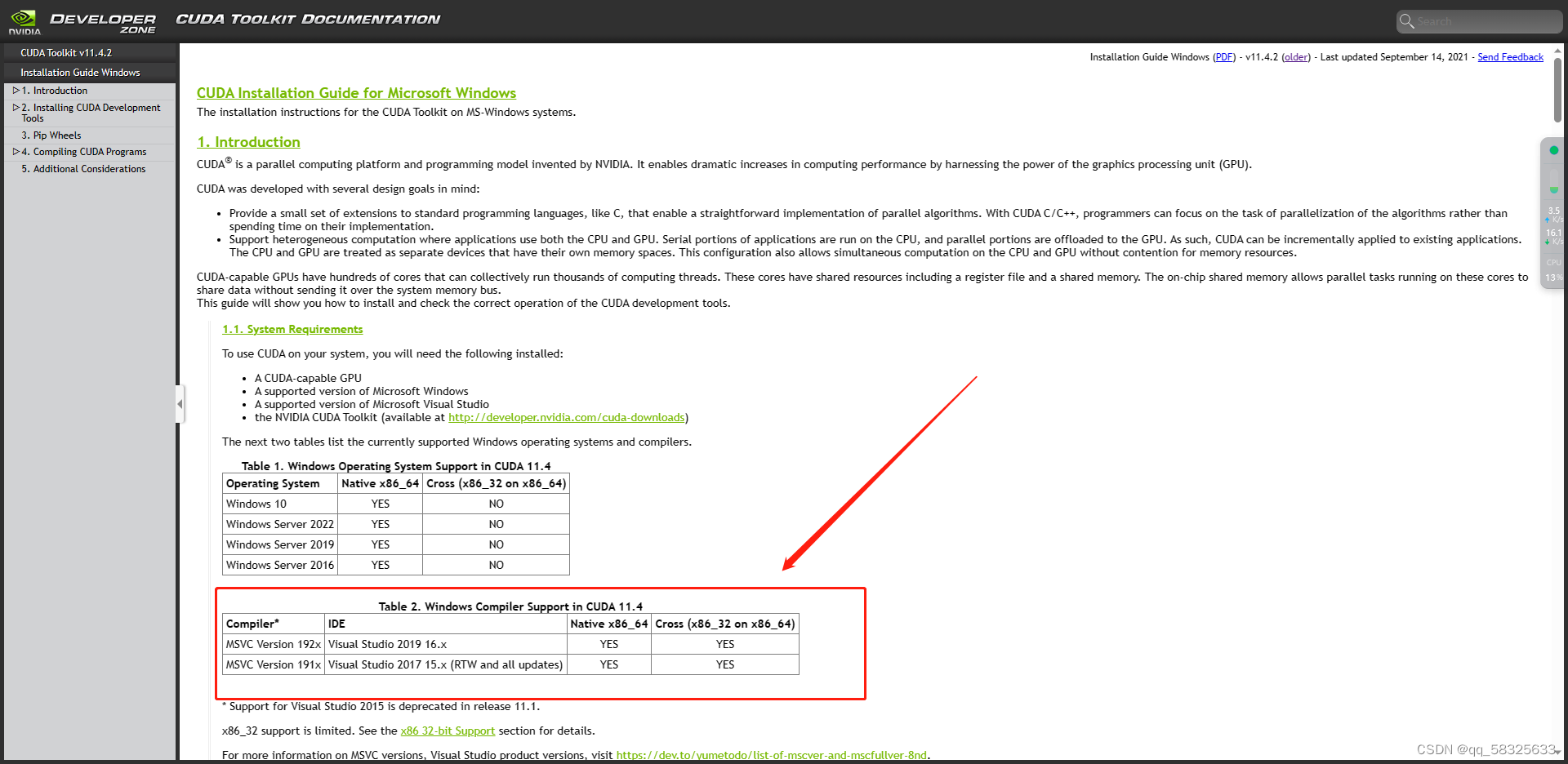The image size is (1568, 764).
Task: Open '1. Introduction' in the sidebar
Action: click(x=55, y=91)
